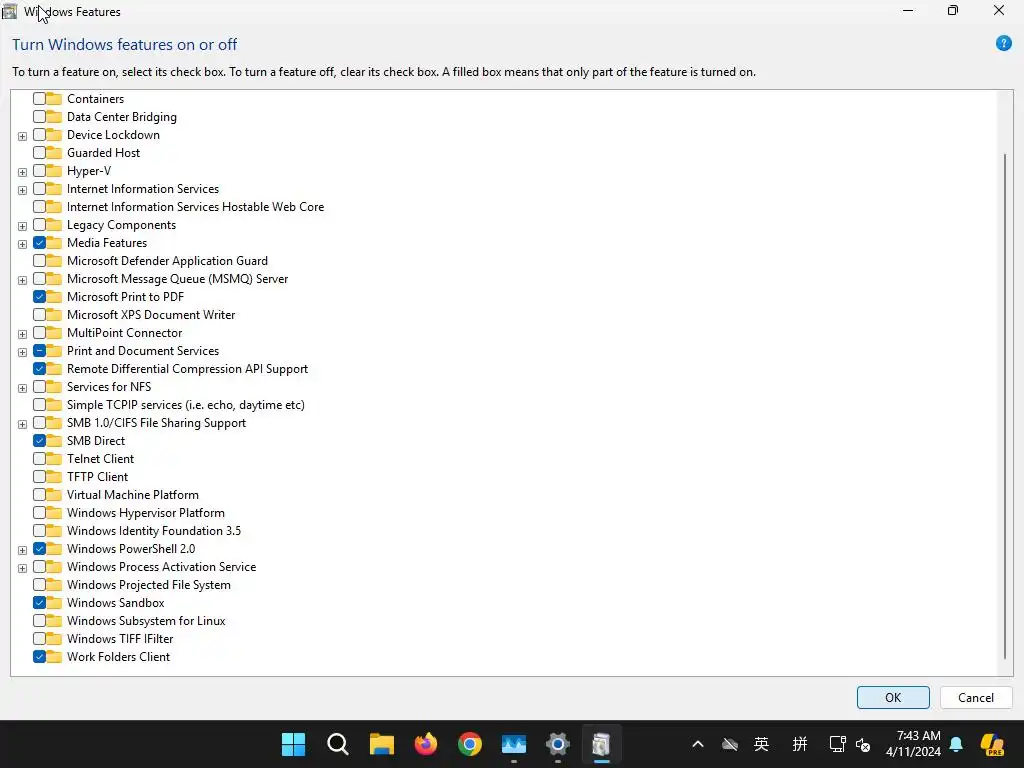Expand Legacy Components plus sign
The width and height of the screenshot is (1024, 768).
pyautogui.click(x=22, y=226)
